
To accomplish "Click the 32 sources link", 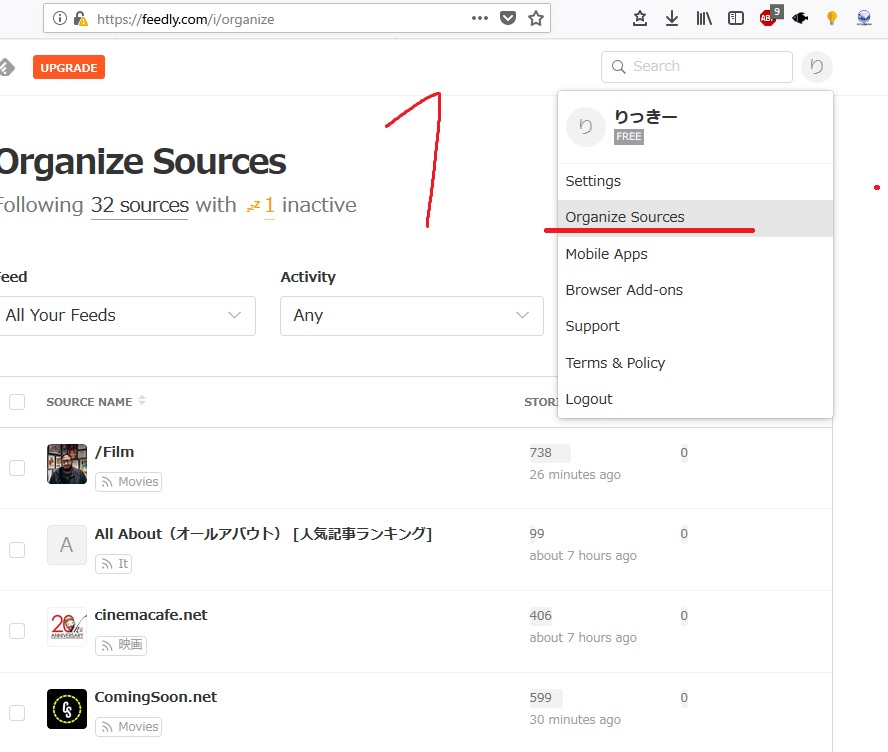I will pyautogui.click(x=140, y=205).
